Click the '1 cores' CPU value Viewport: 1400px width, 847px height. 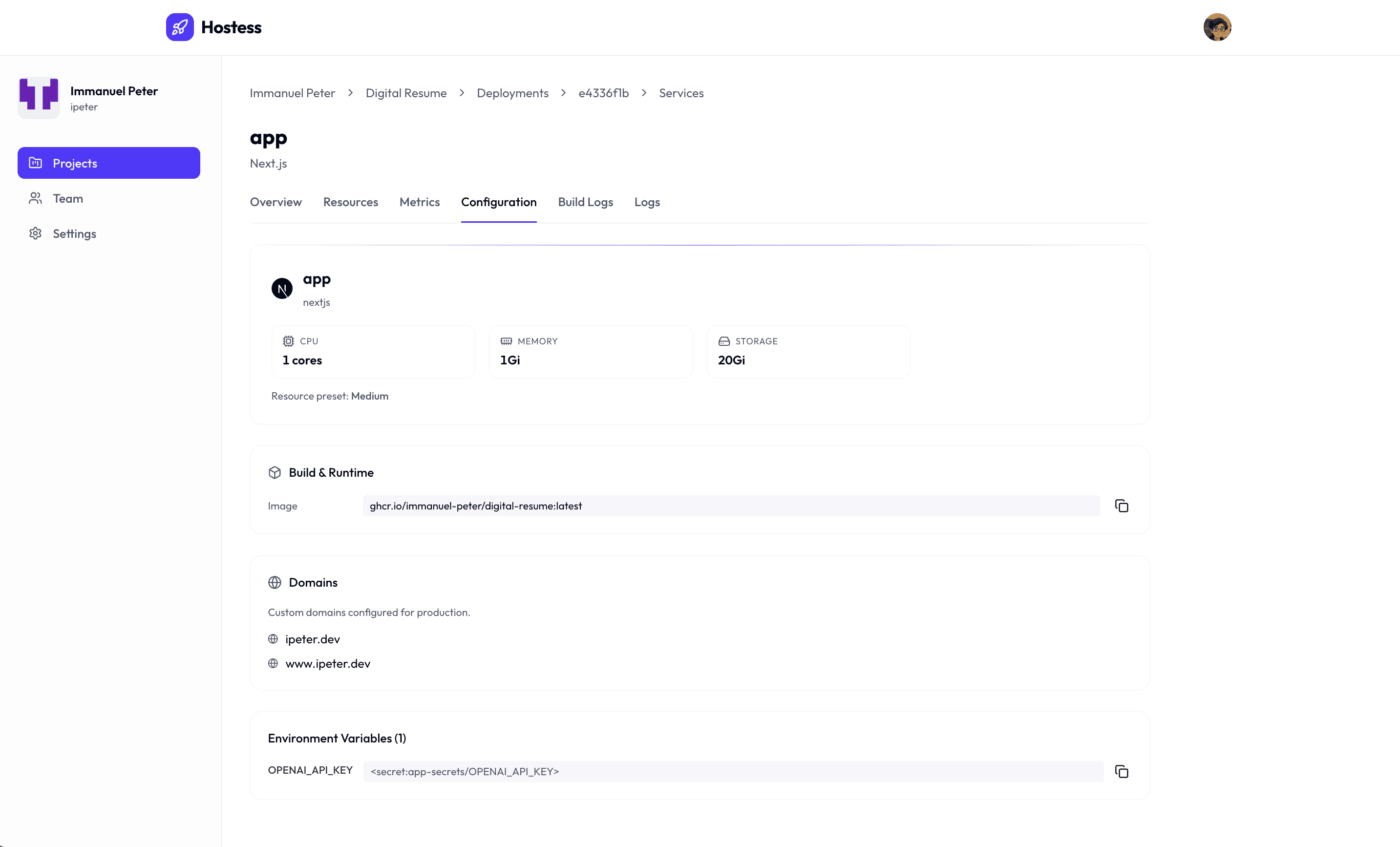tap(302, 360)
